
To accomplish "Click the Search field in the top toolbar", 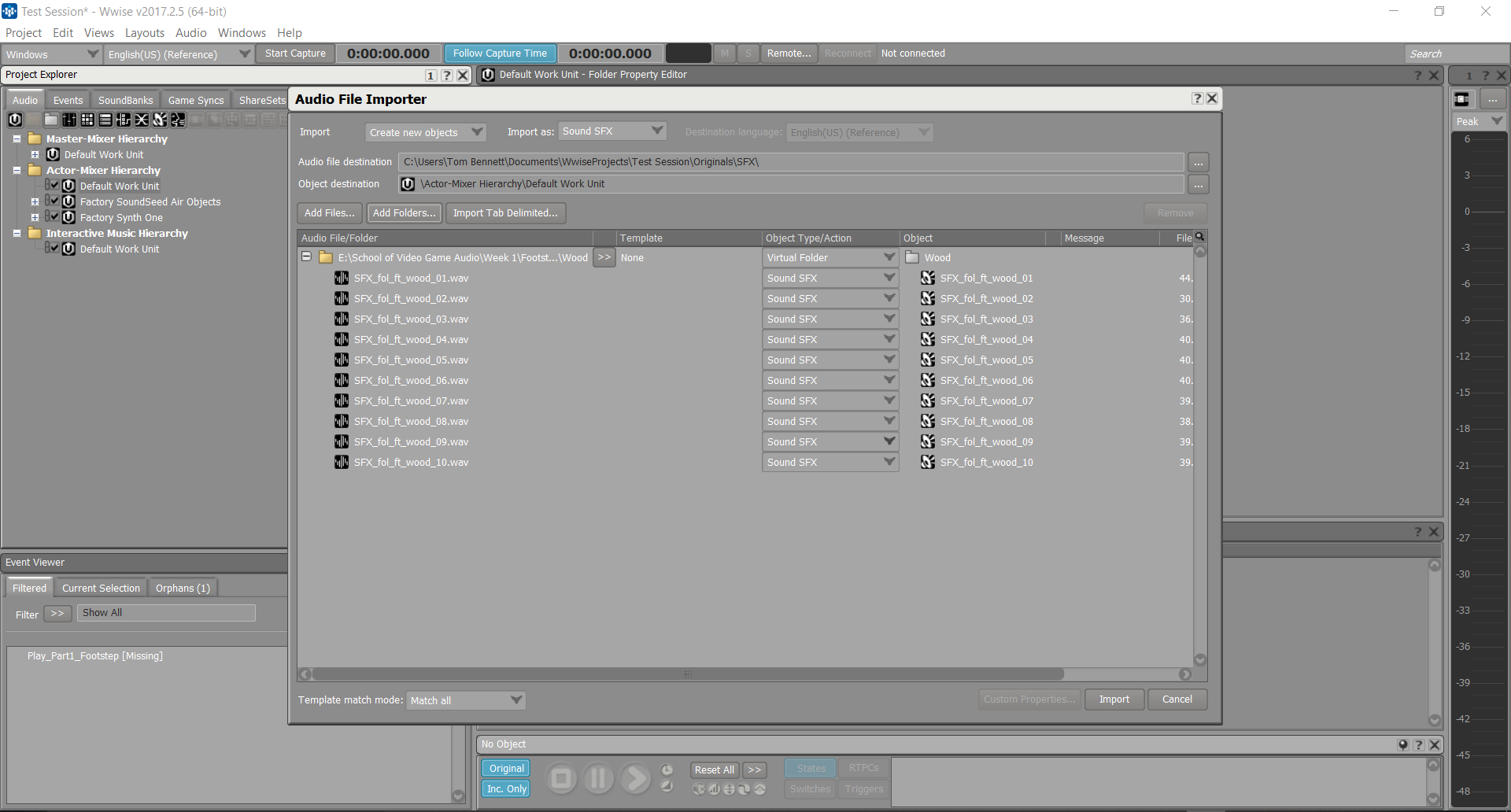I will pyautogui.click(x=1456, y=54).
